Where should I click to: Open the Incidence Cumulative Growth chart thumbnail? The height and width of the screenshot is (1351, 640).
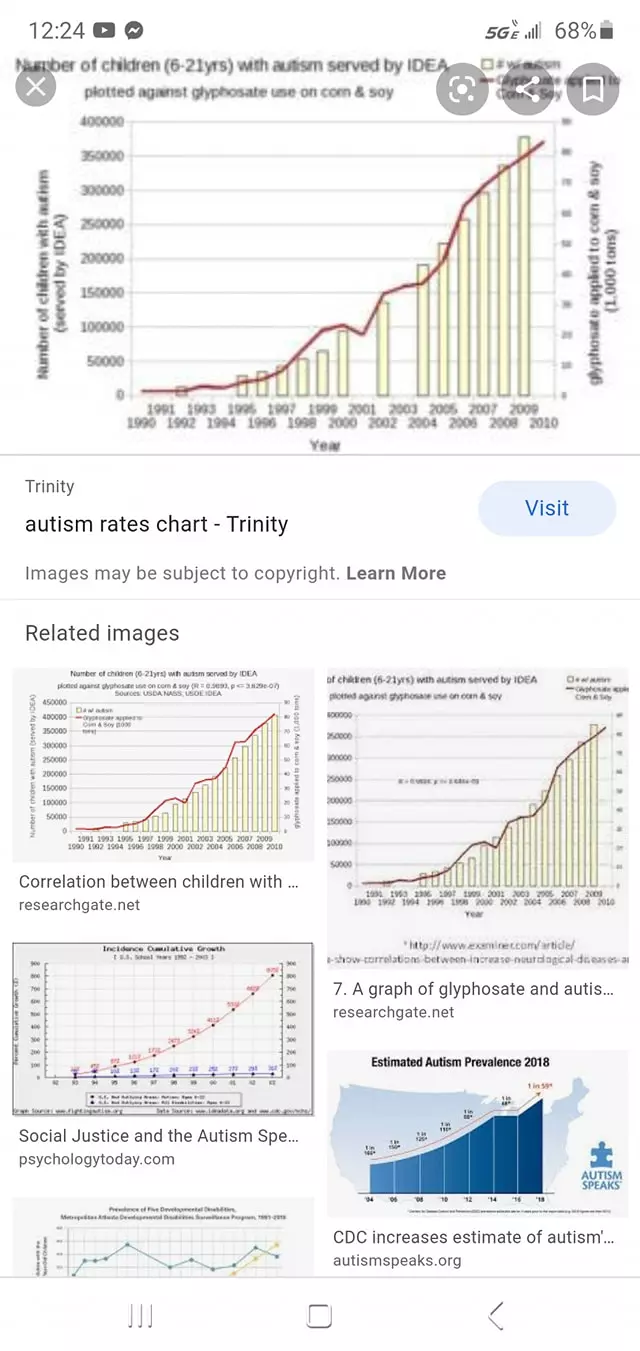[x=163, y=1030]
